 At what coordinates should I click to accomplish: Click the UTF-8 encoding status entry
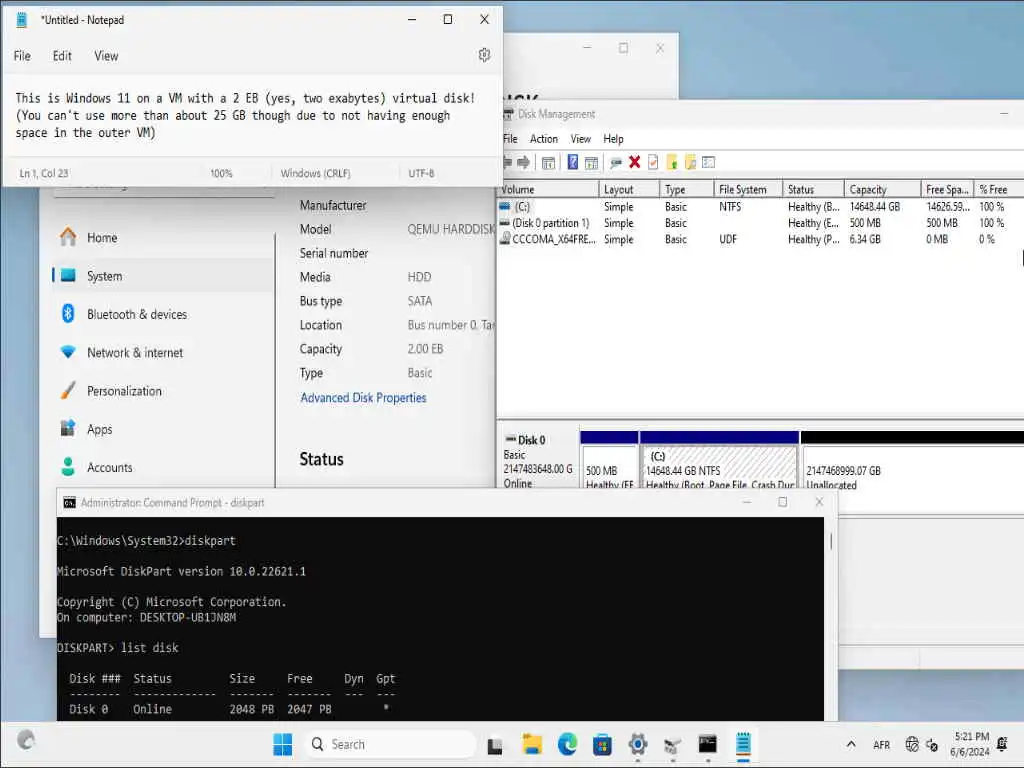[x=421, y=174]
